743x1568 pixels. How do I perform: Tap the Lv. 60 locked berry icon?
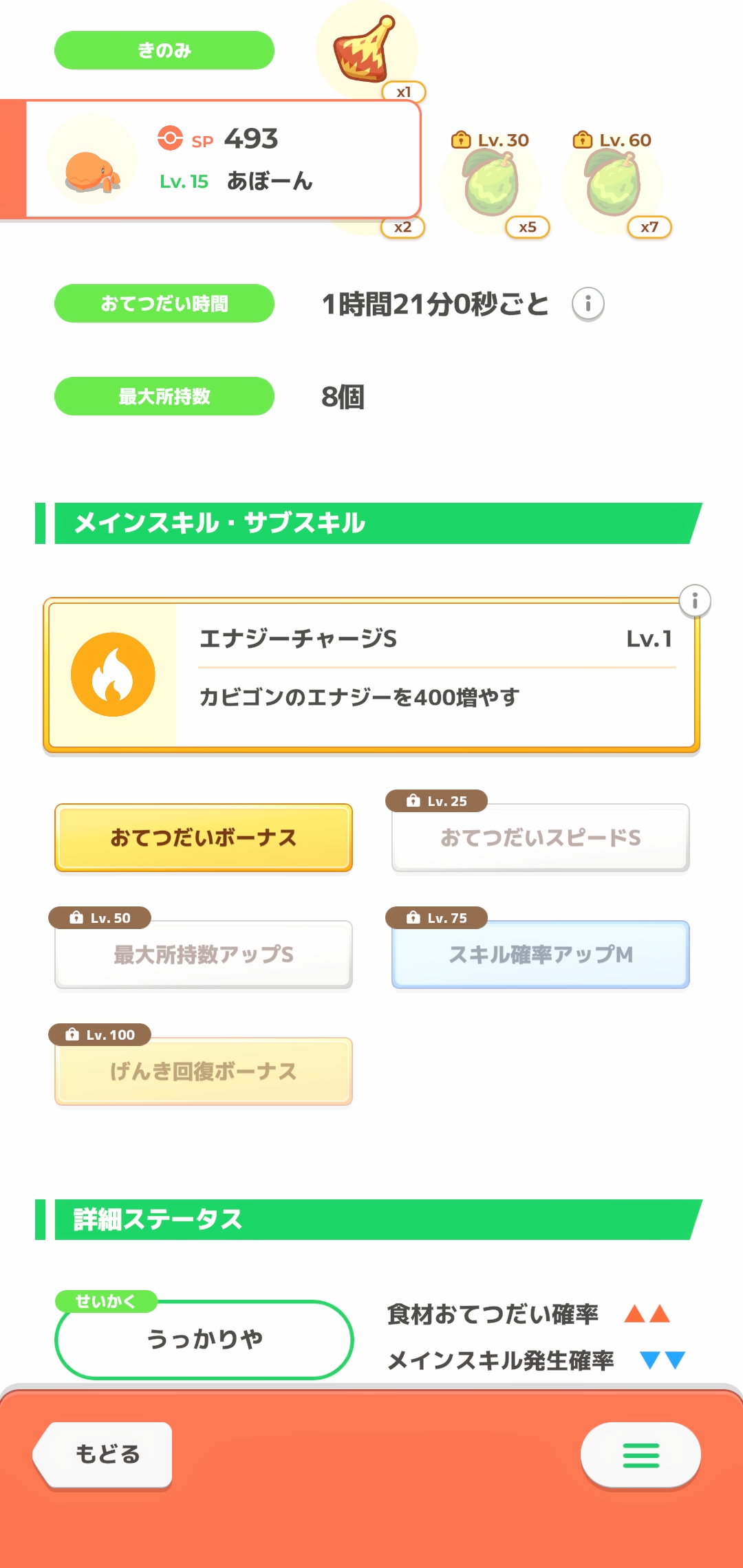(x=612, y=184)
